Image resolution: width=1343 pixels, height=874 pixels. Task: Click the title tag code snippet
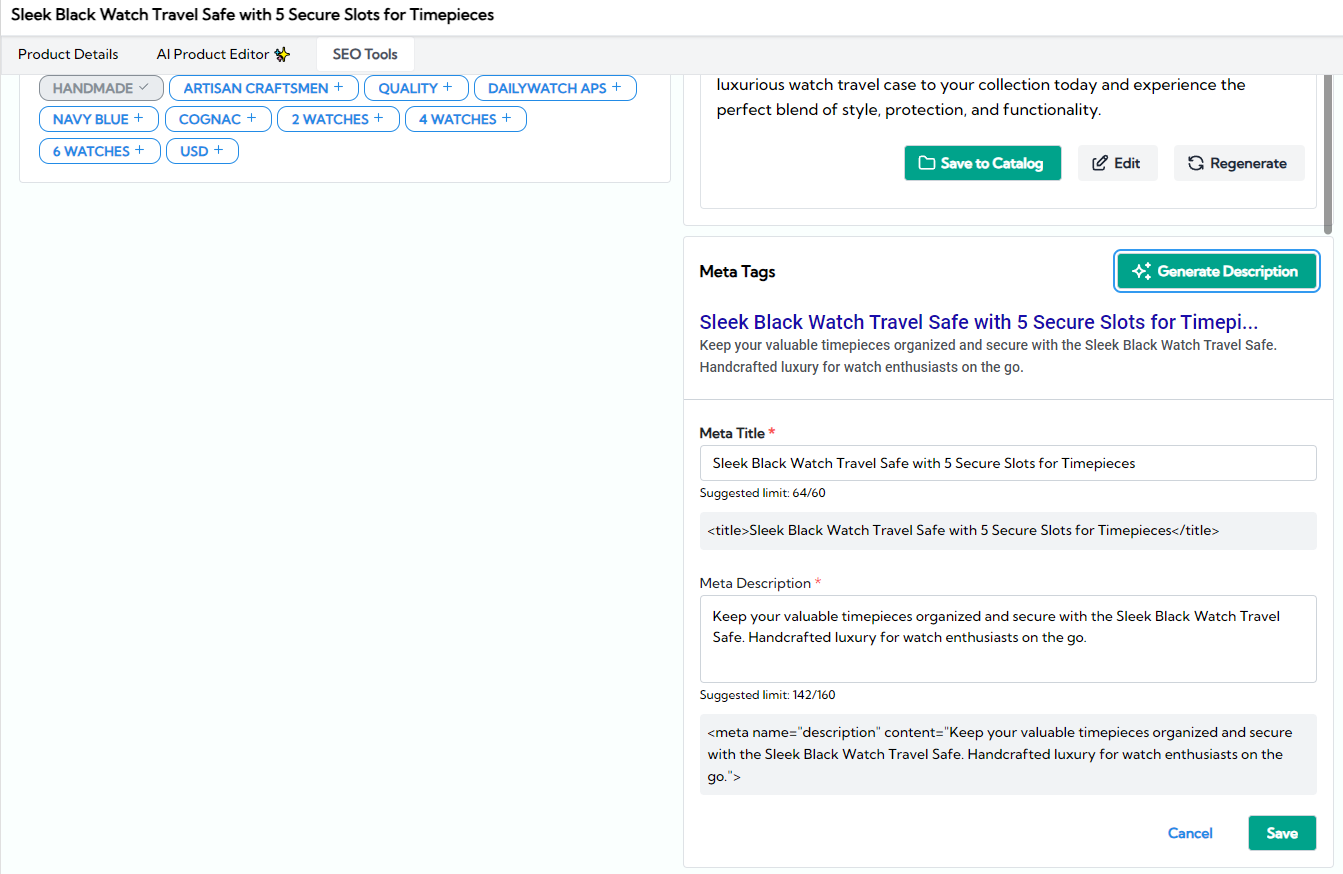1008,531
